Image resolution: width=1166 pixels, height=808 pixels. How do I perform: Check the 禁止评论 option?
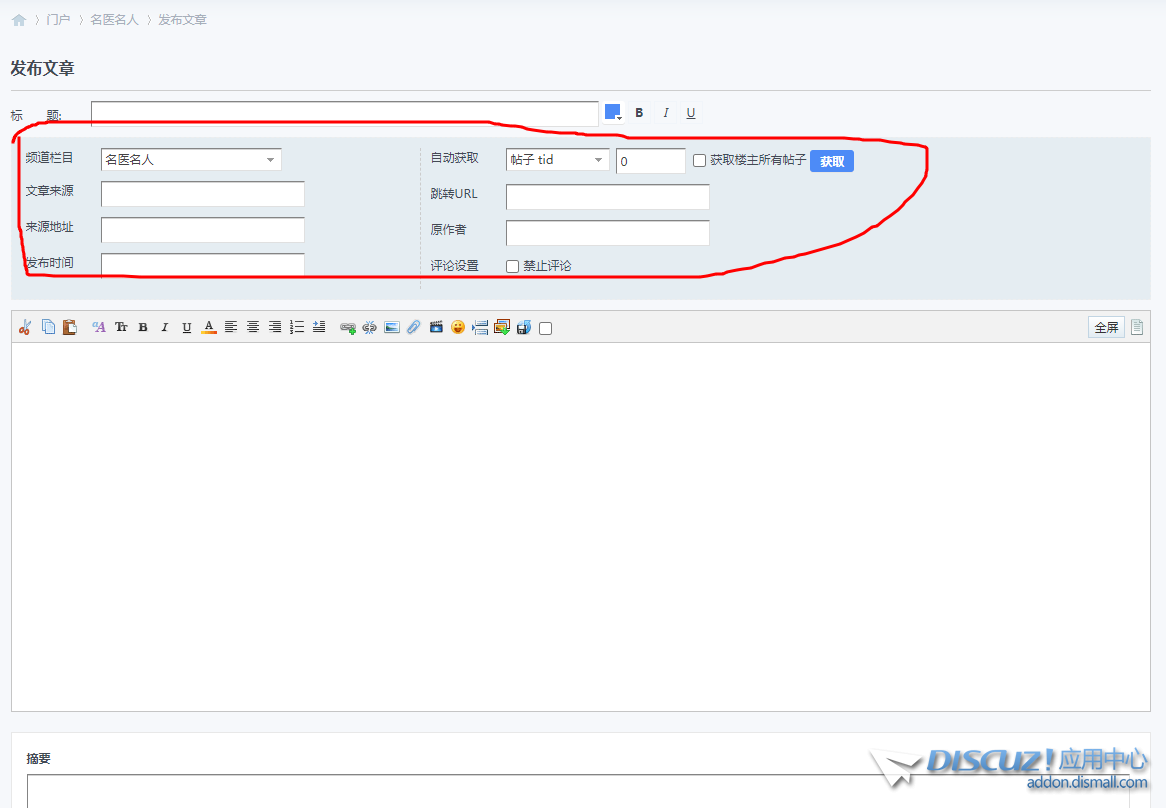(x=513, y=266)
